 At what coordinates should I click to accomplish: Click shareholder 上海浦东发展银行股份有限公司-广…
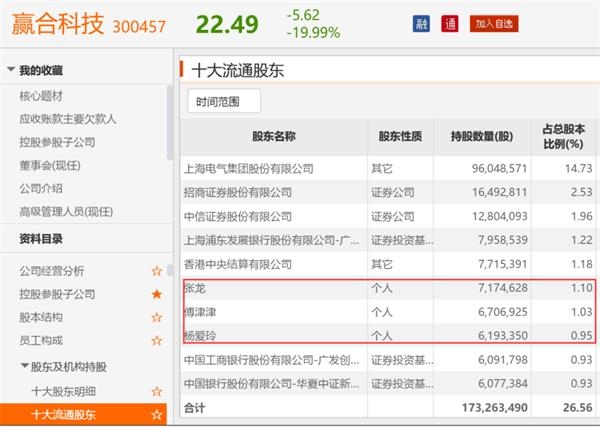click(272, 240)
